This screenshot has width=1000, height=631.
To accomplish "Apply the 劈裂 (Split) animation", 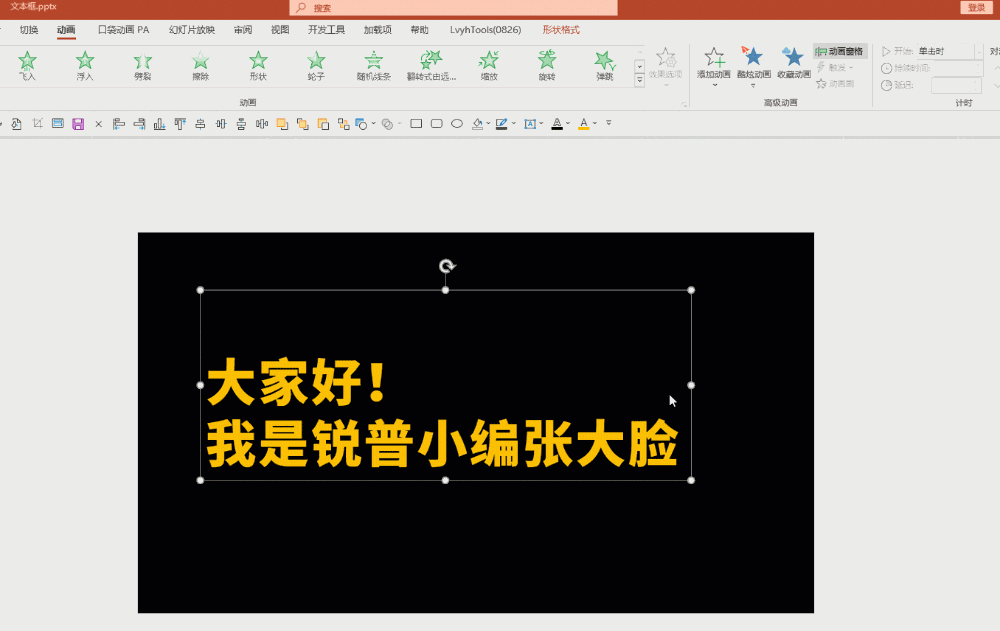I will tap(143, 66).
